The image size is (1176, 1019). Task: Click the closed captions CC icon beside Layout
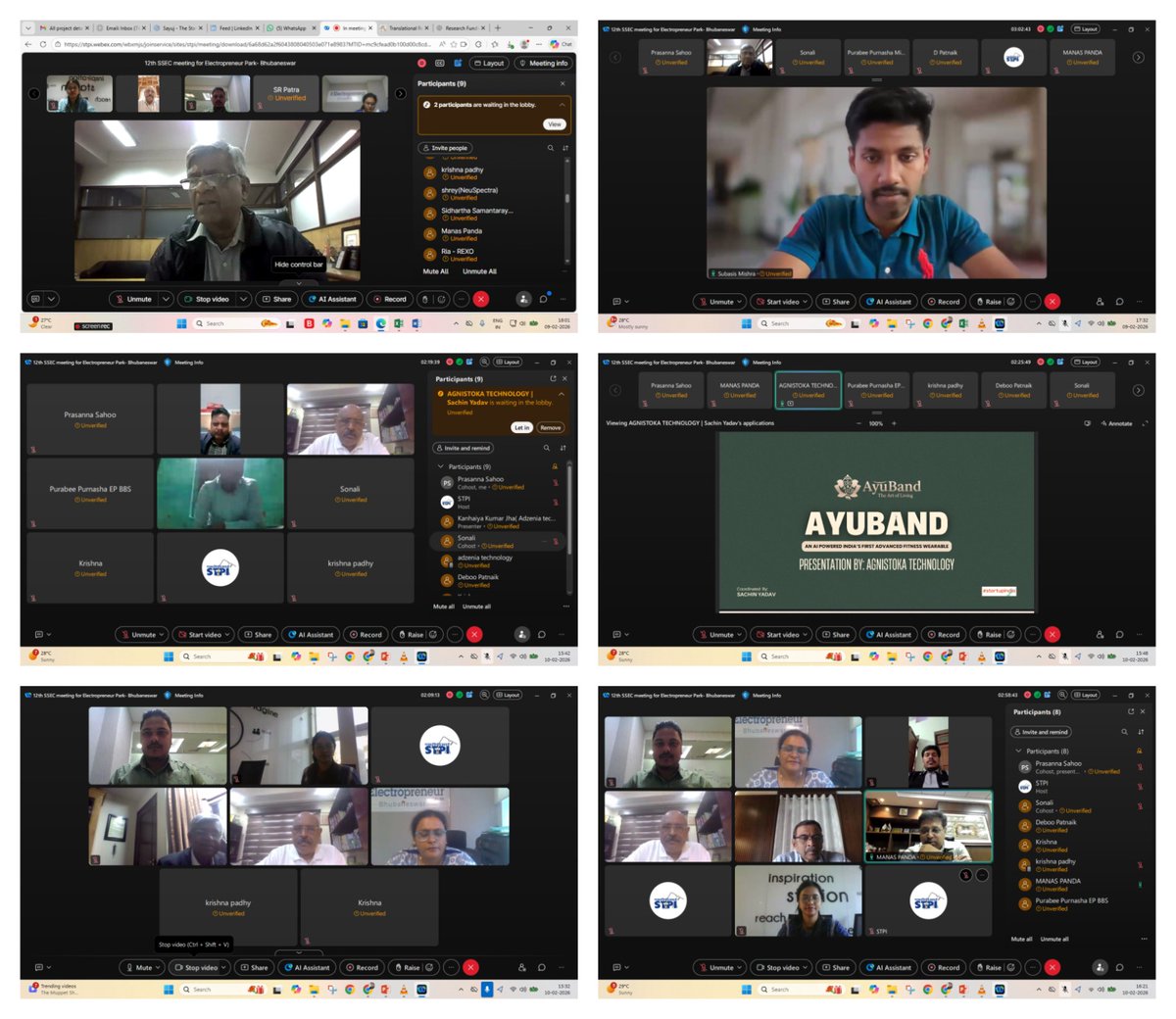coord(440,63)
